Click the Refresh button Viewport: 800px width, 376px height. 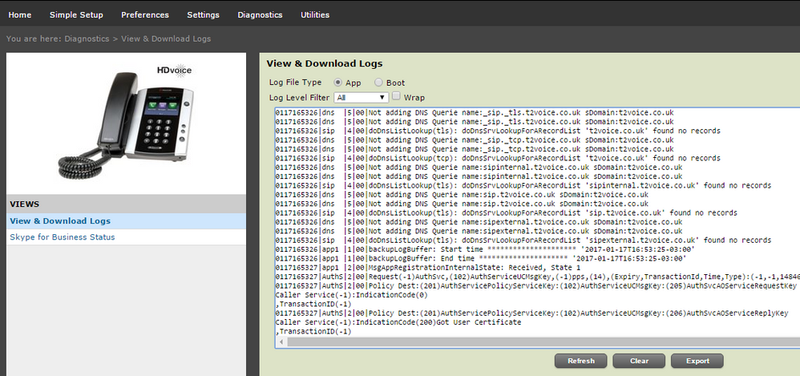click(581, 361)
